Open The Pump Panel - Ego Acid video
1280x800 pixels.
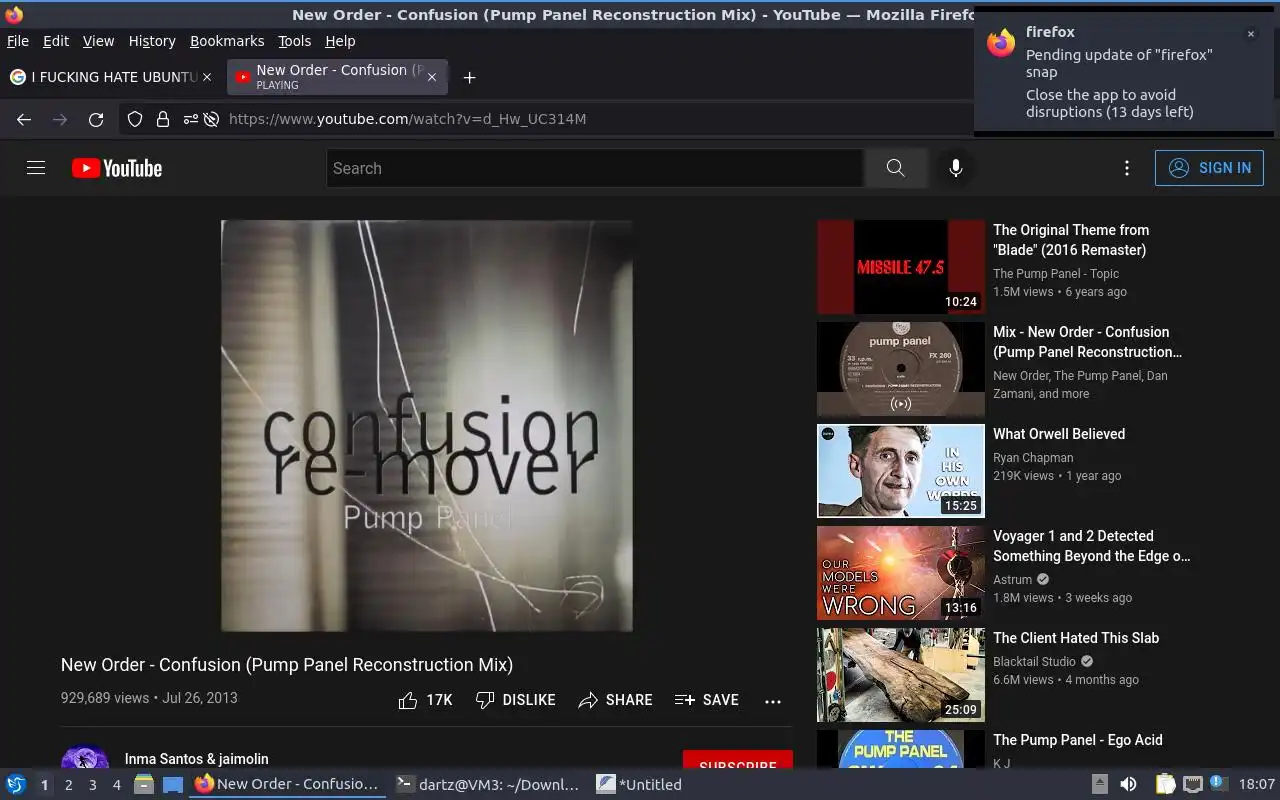[x=1078, y=740]
